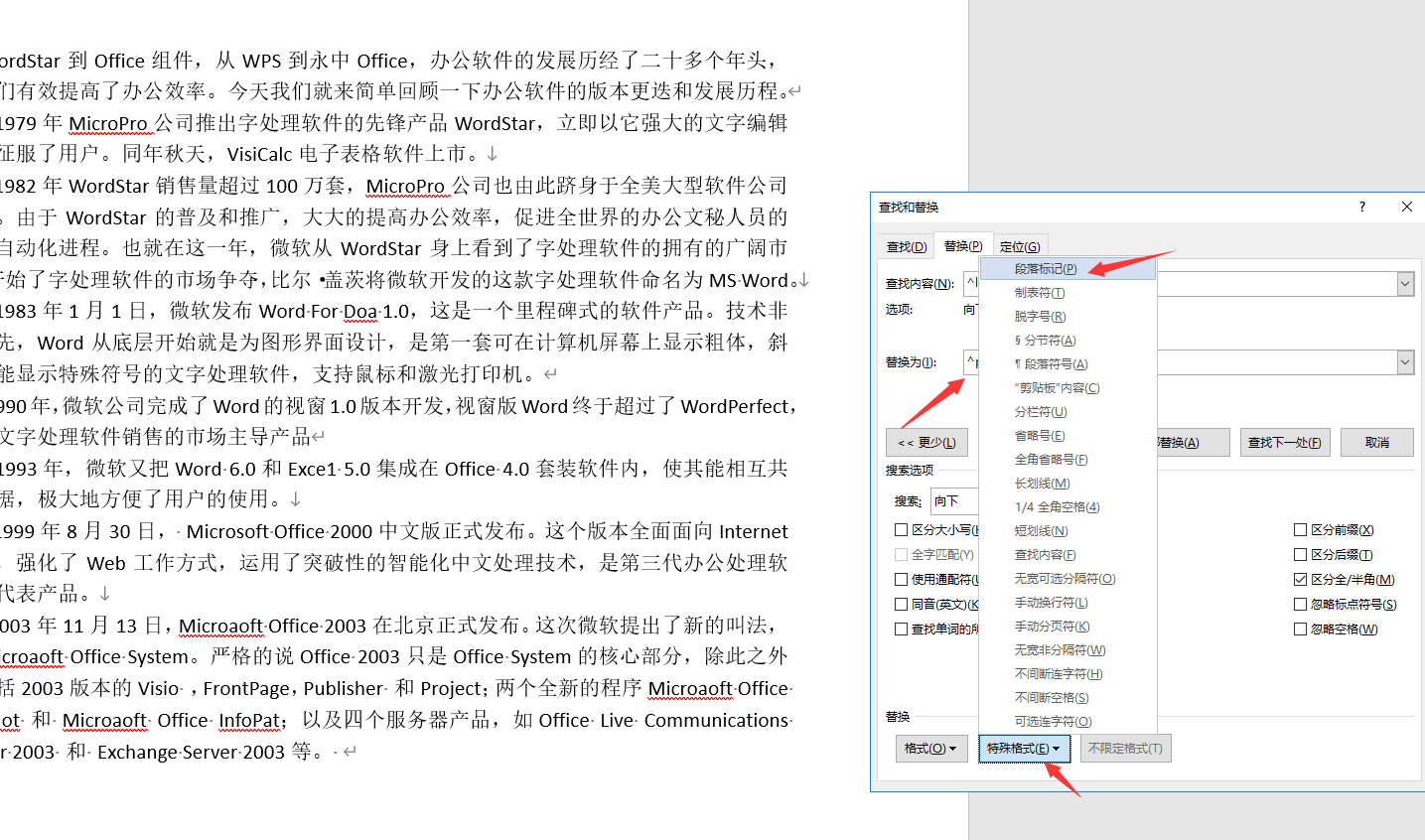Uncheck the 区分全/半角(M) checkbox

coord(1300,580)
